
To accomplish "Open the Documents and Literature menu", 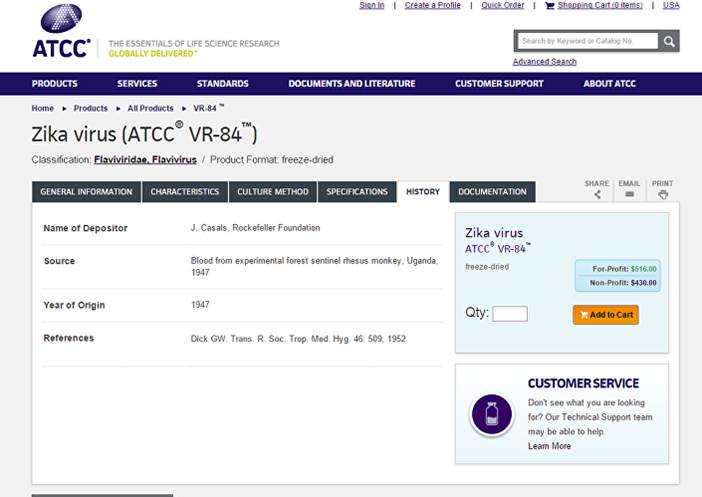I will pos(351,84).
